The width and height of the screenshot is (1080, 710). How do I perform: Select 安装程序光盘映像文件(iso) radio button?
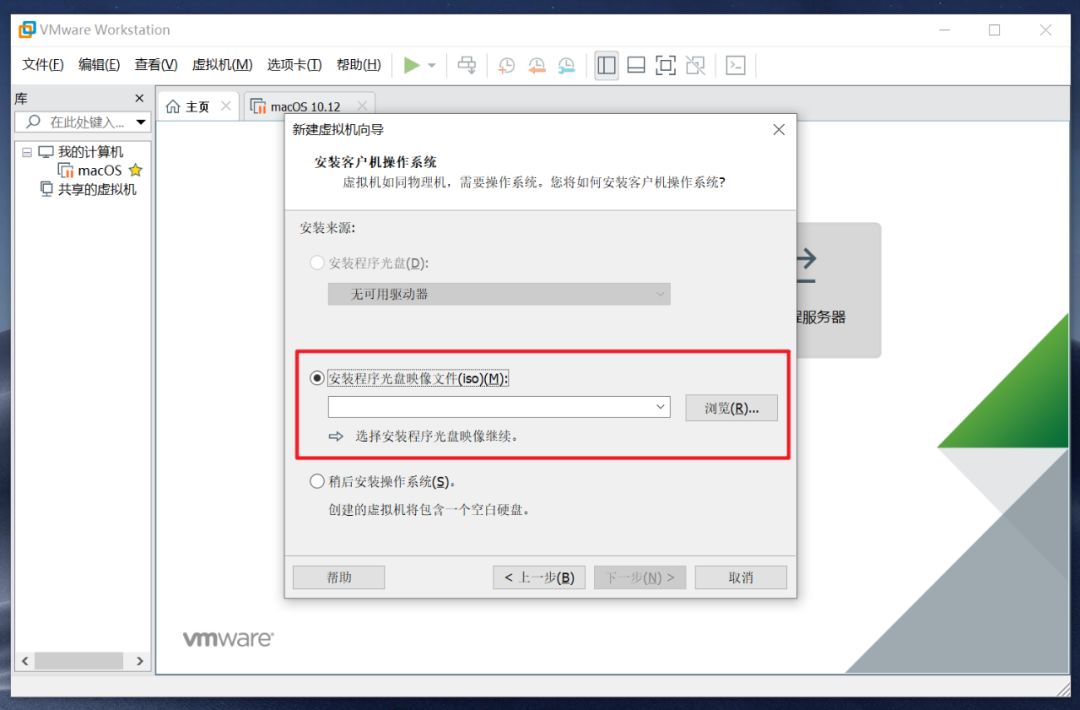[317, 378]
